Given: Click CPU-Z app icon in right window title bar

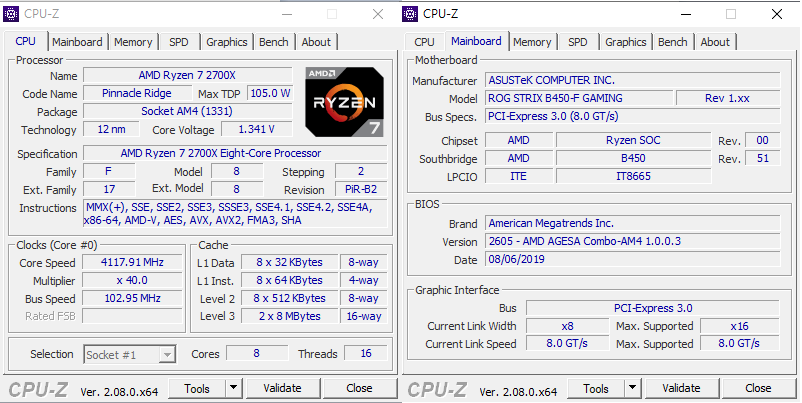Looking at the screenshot, I should pos(410,14).
